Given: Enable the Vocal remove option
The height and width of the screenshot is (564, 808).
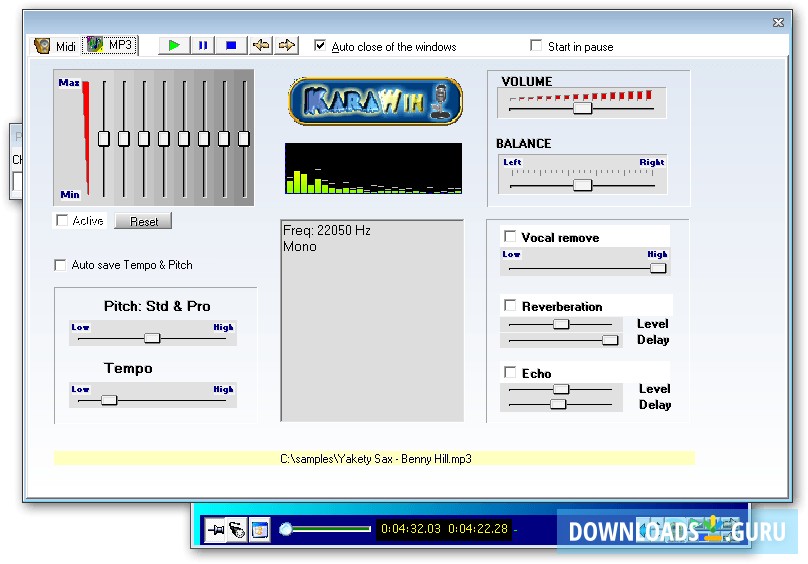Looking at the screenshot, I should click(511, 237).
